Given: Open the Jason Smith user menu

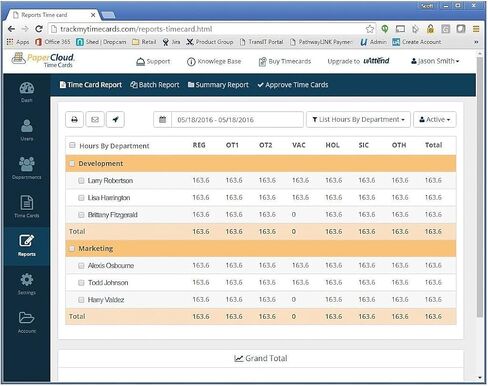Looking at the screenshot, I should click(x=435, y=61).
